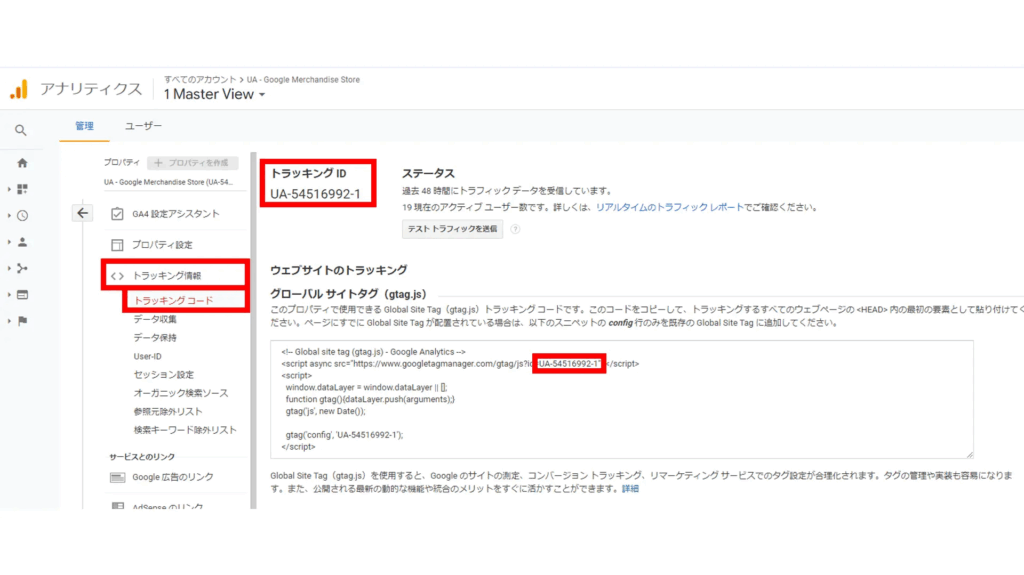Viewport: 1024px width, 575px height.
Task: Click the admin column vertical scrollbar
Action: (253, 330)
